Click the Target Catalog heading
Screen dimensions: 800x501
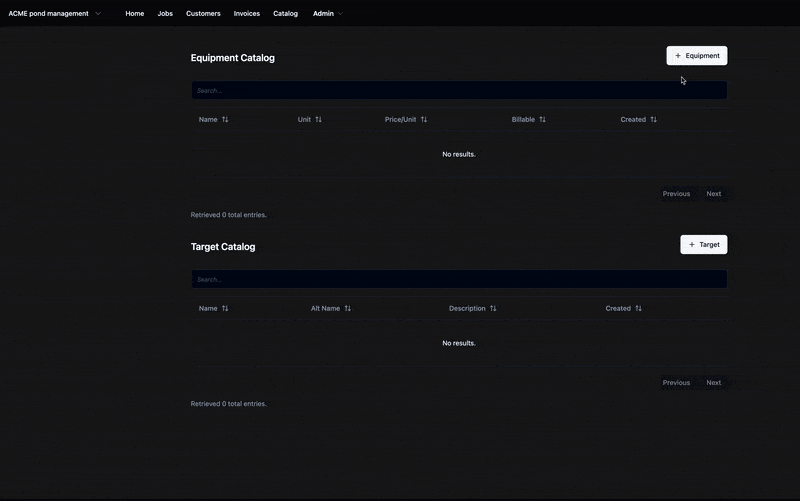point(223,246)
